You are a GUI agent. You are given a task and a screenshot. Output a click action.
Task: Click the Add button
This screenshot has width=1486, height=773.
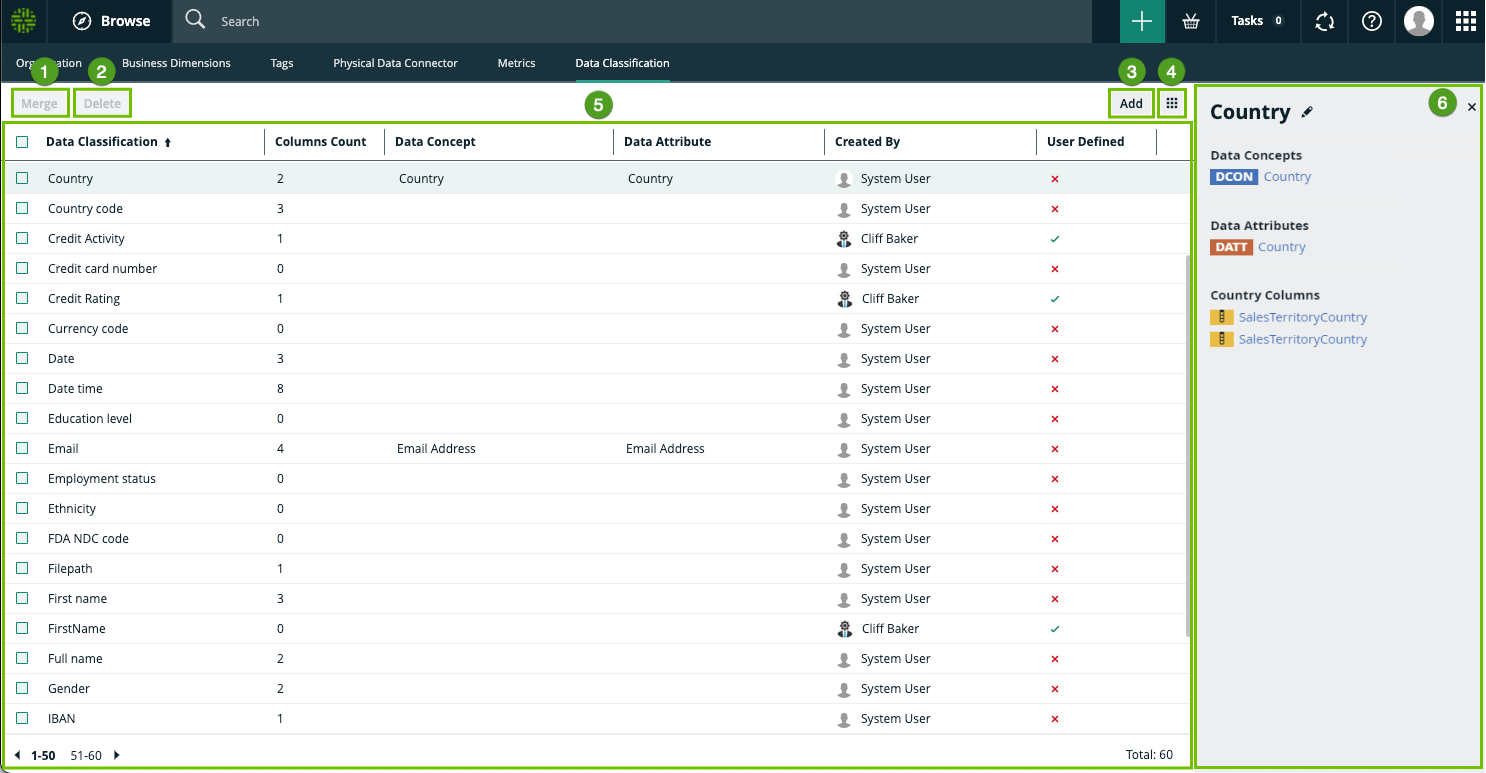click(1131, 103)
